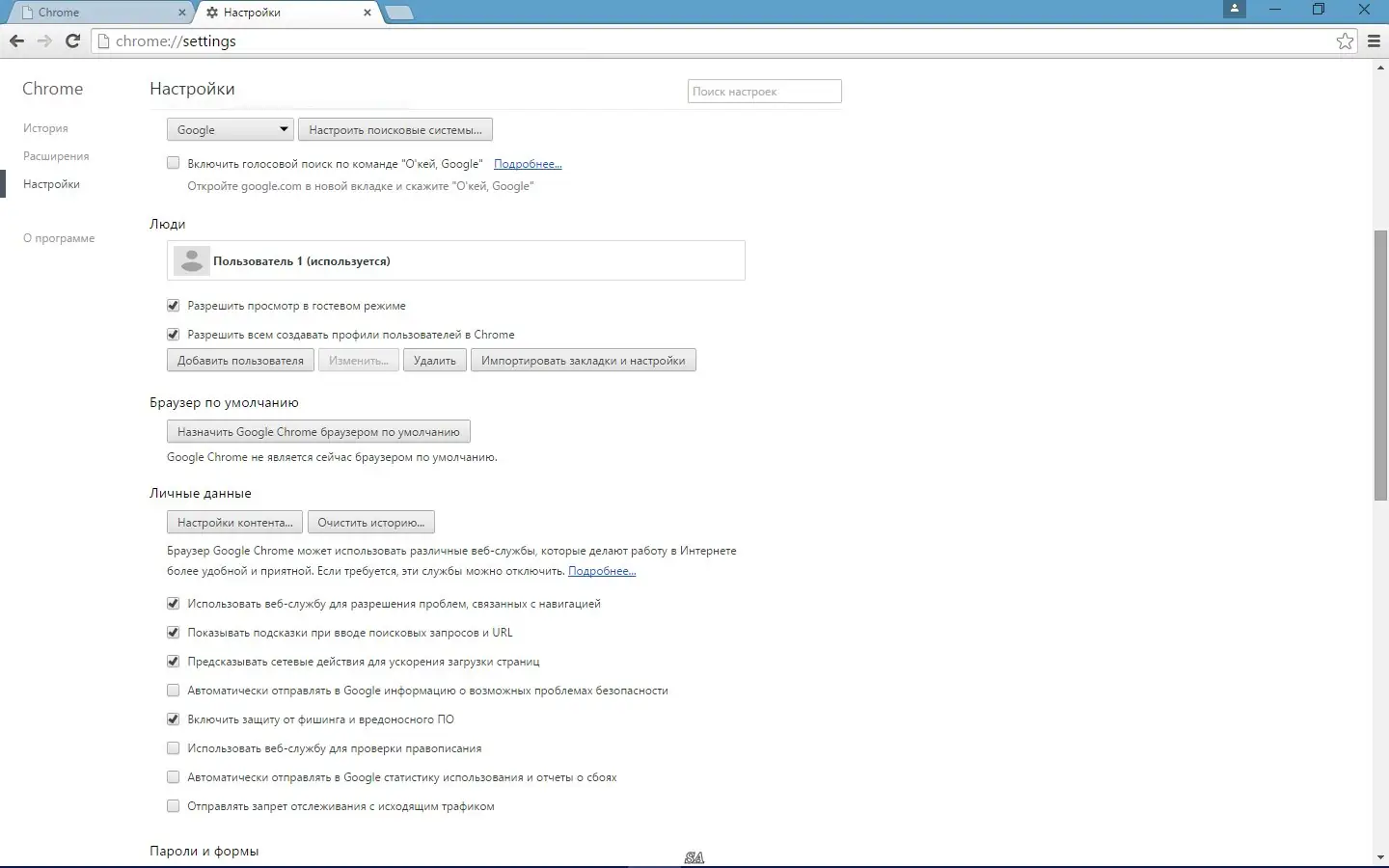Focus the Поиск настроек search field
This screenshot has height=868, width=1389.
[x=765, y=91]
